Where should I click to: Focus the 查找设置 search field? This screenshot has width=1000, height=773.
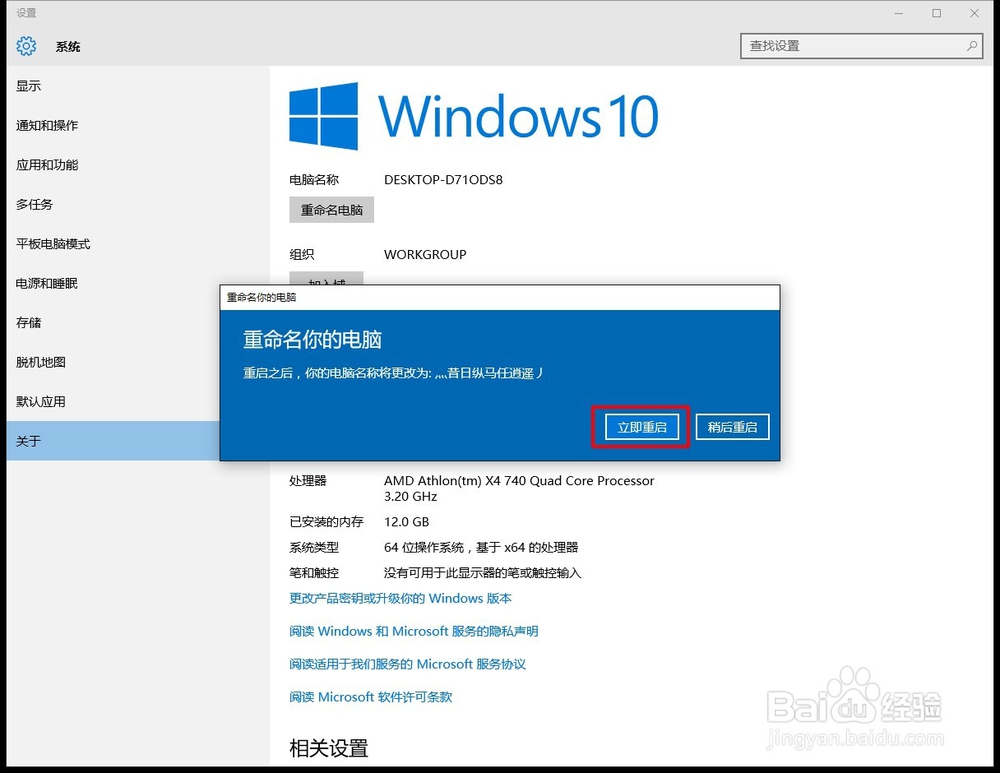(862, 46)
